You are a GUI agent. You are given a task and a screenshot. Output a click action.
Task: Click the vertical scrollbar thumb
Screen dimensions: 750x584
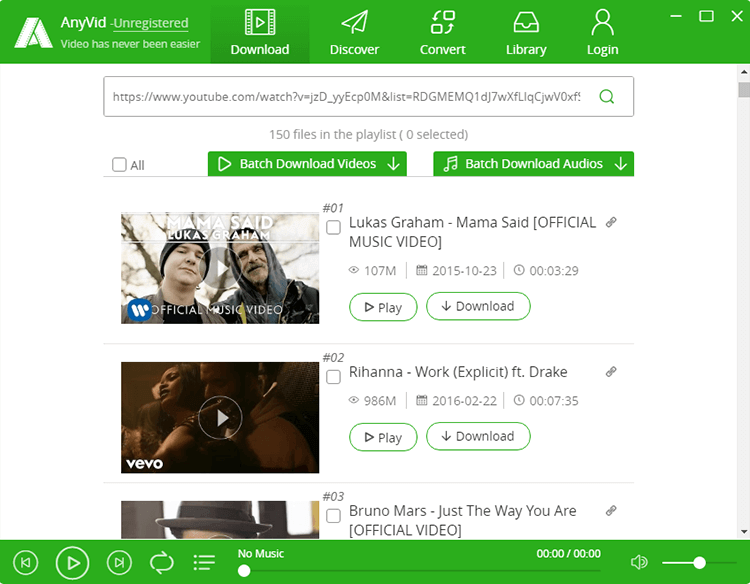[x=744, y=89]
